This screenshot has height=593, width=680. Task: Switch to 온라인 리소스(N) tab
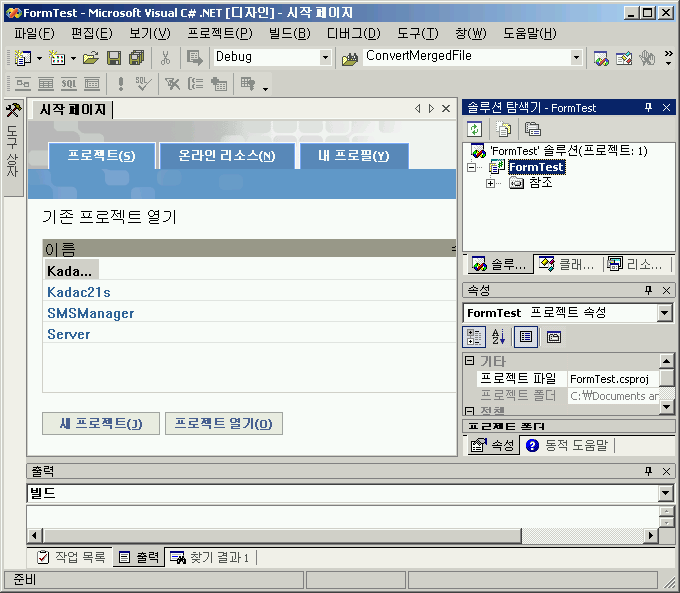(x=227, y=156)
